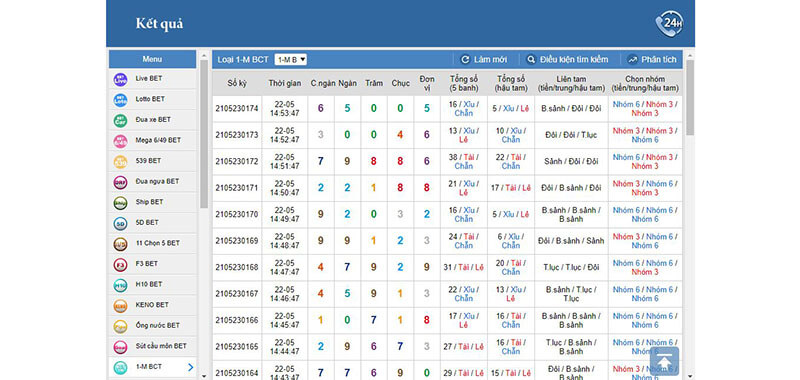The image size is (800, 380).
Task: Click draw number 2105230170
Action: (x=237, y=215)
